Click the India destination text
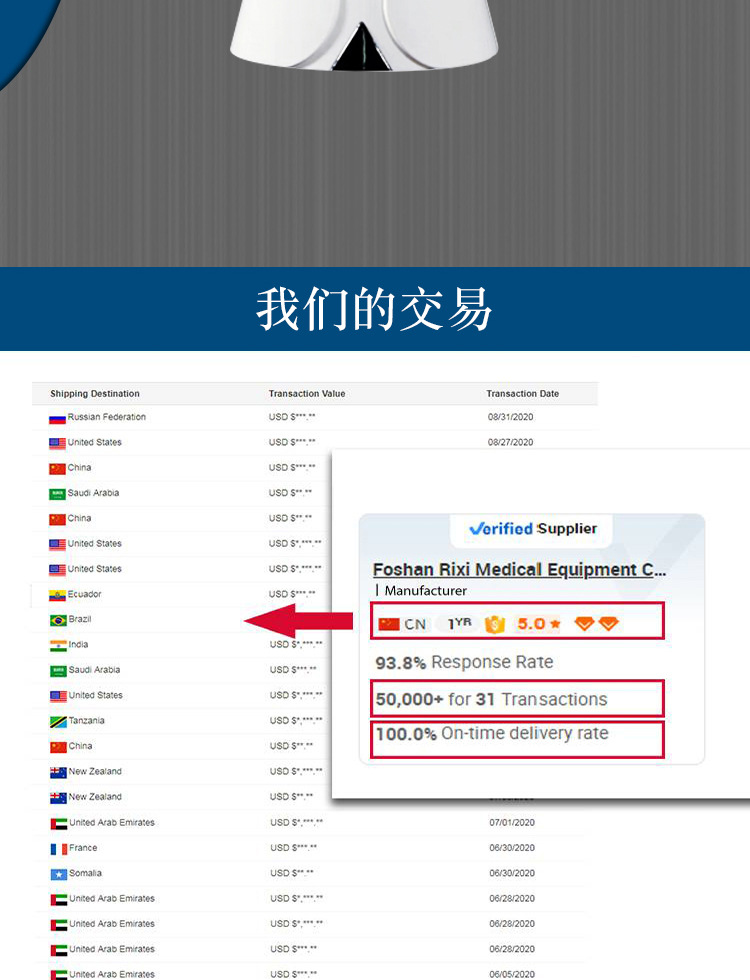 (78, 644)
